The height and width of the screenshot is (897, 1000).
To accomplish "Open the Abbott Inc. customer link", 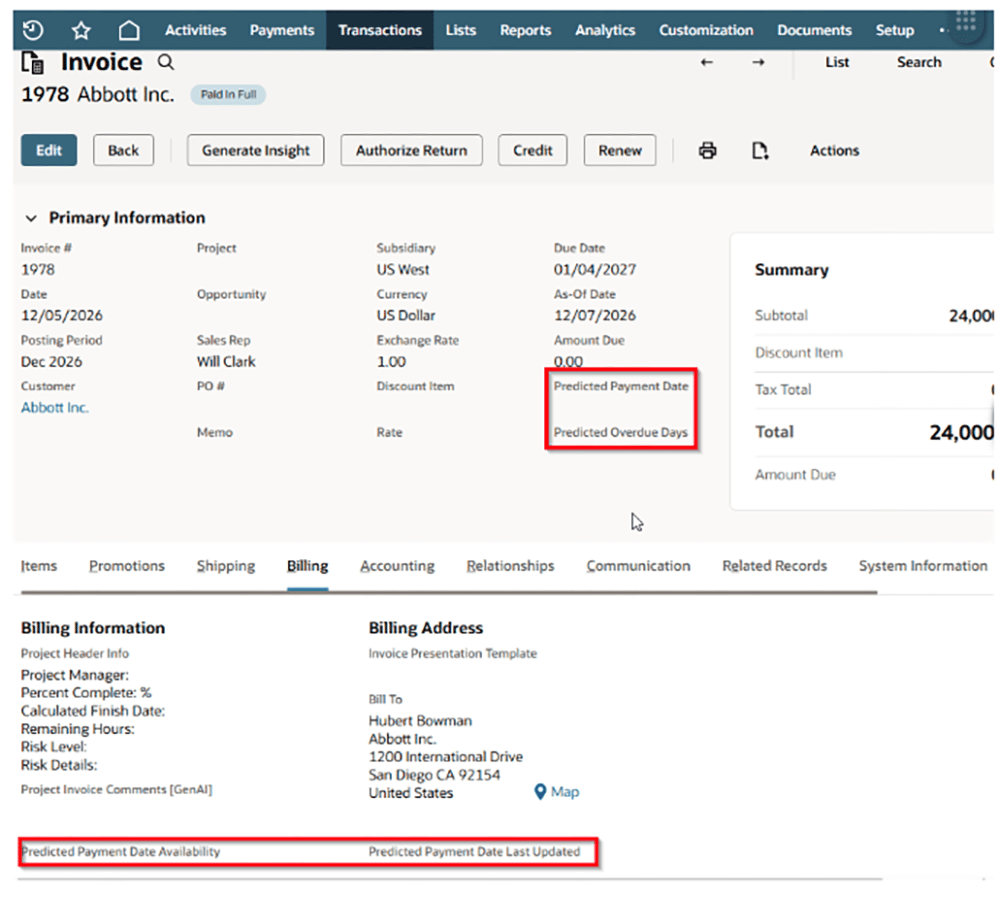I will [x=55, y=407].
